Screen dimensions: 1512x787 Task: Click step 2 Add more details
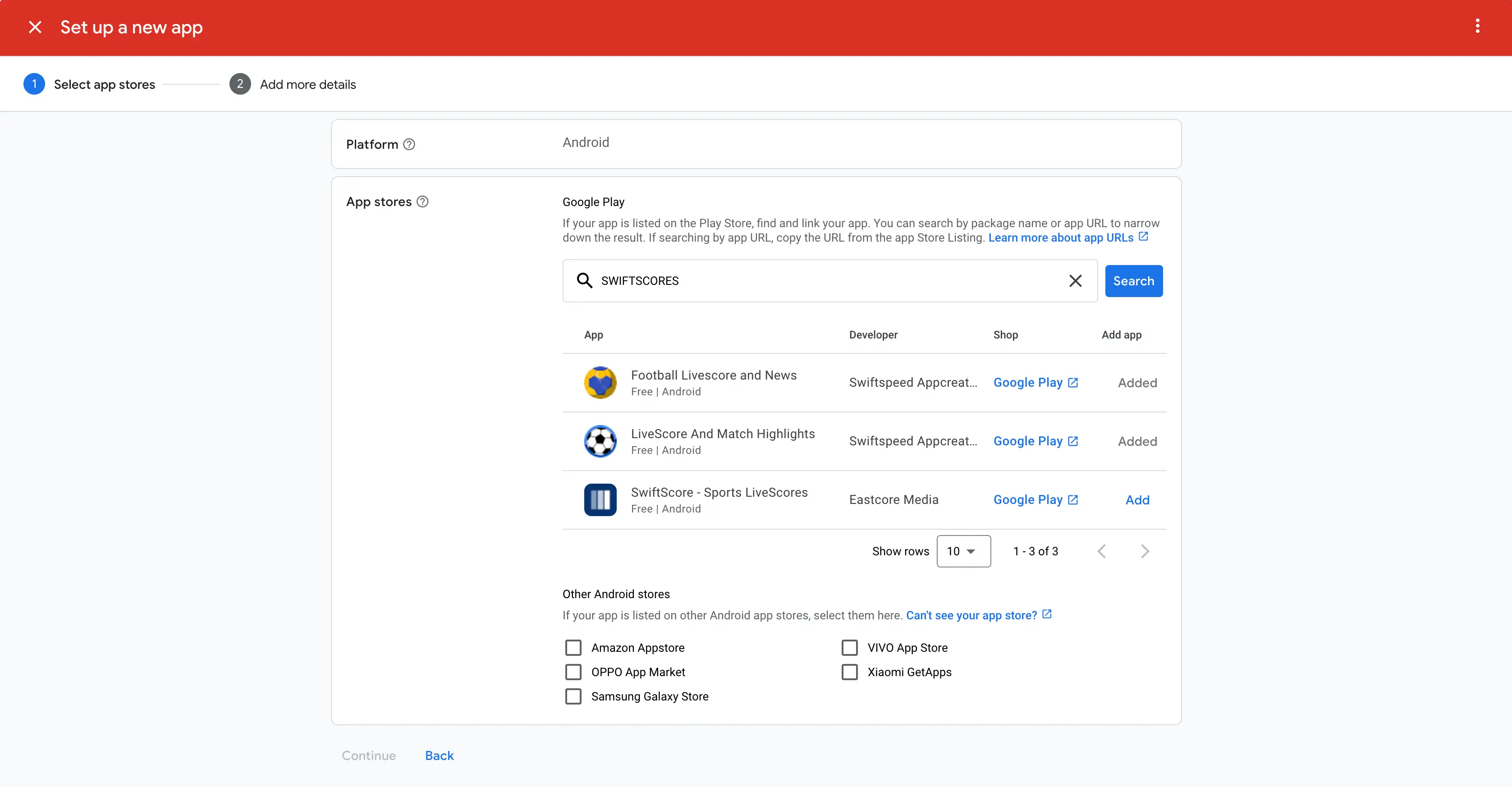292,84
